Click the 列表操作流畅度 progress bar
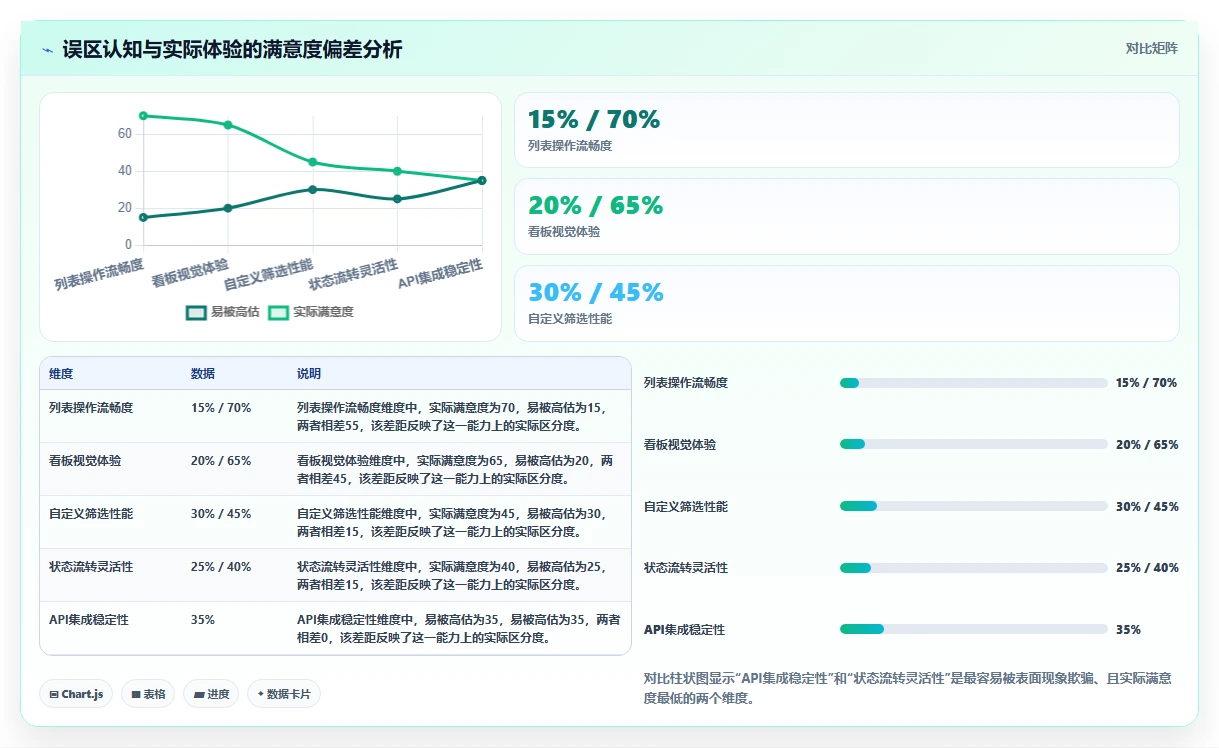Viewport: 1219px width, 748px height. [973, 383]
